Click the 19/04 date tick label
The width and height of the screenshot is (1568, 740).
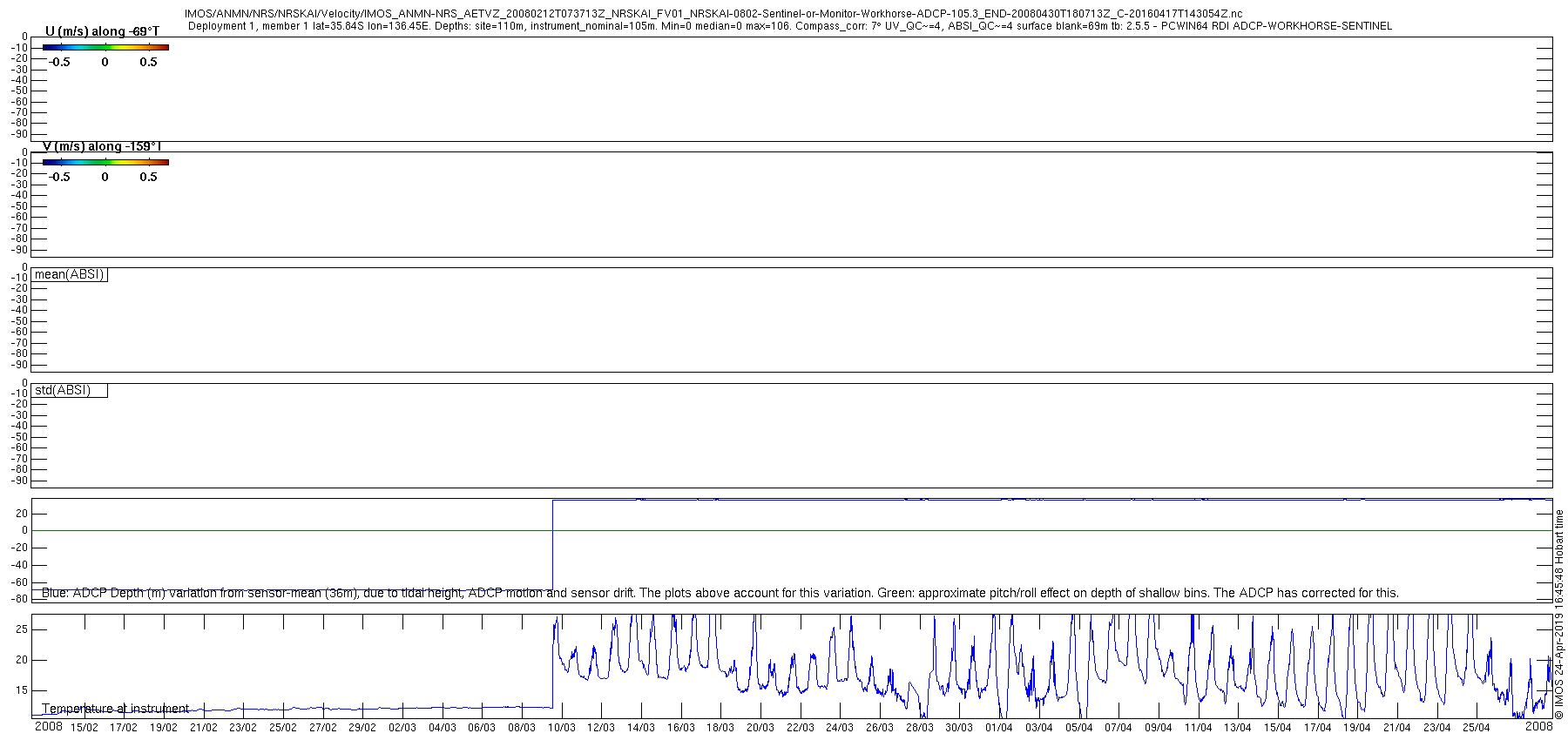click(x=1357, y=728)
